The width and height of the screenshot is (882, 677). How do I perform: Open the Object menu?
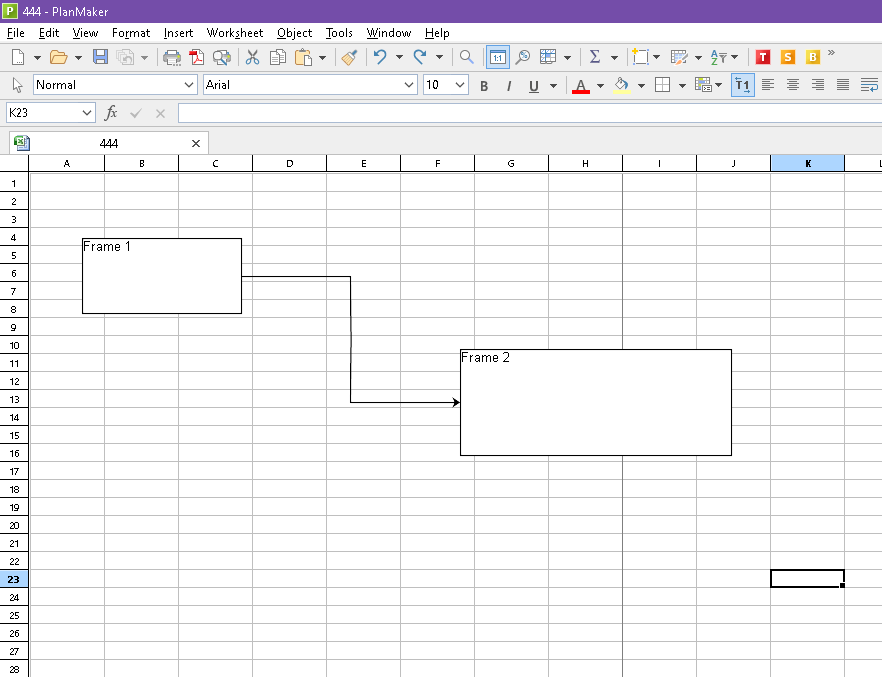pos(294,33)
